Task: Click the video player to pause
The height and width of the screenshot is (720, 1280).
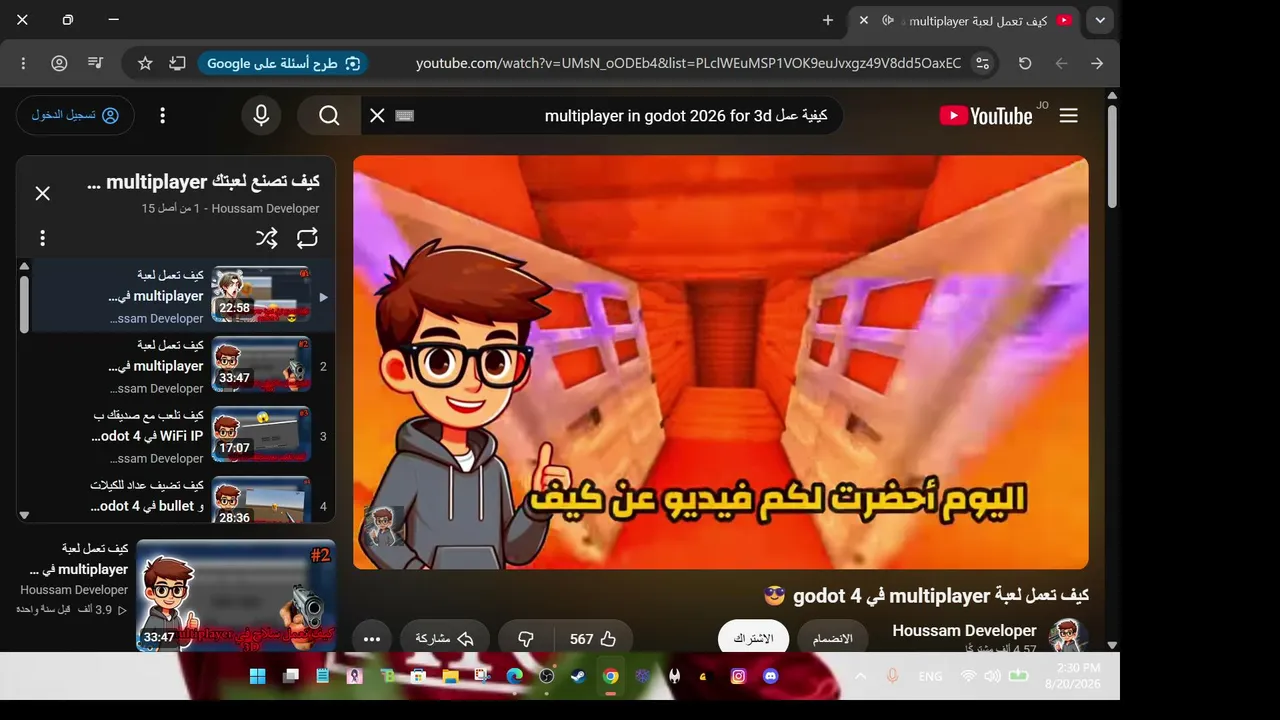Action: [x=720, y=362]
